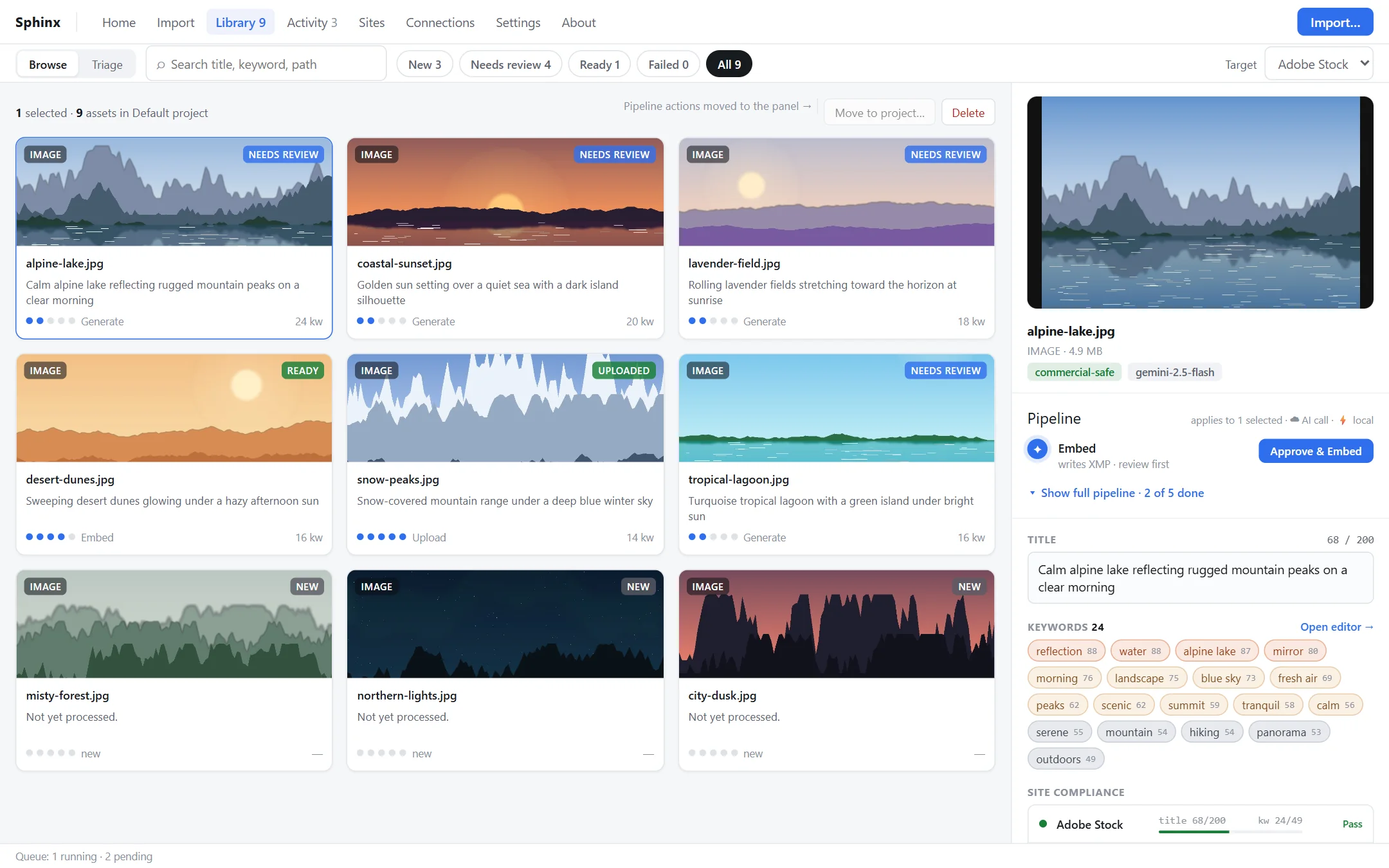Follow the Open editor link
This screenshot has width=1389, height=868.
(x=1336, y=627)
